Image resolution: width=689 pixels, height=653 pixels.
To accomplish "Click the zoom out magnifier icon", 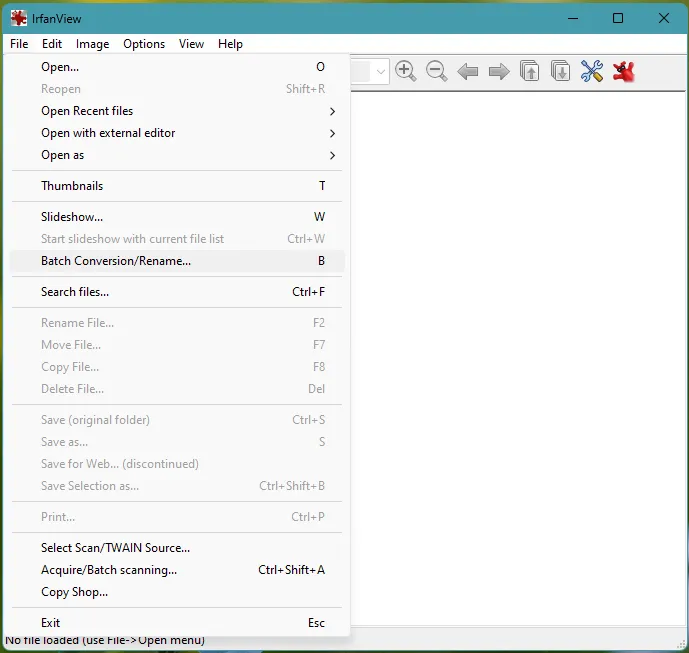I will click(436, 71).
